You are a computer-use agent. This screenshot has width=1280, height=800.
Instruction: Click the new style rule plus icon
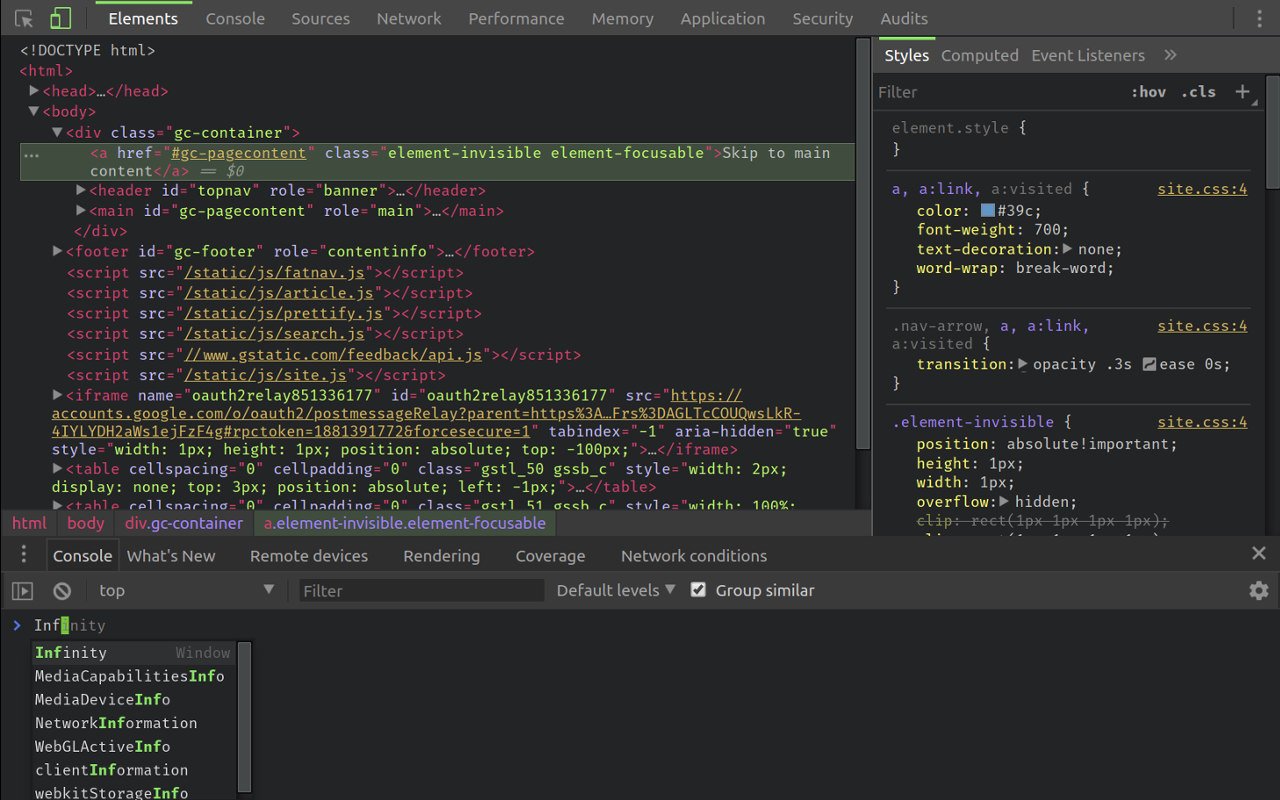[1242, 91]
